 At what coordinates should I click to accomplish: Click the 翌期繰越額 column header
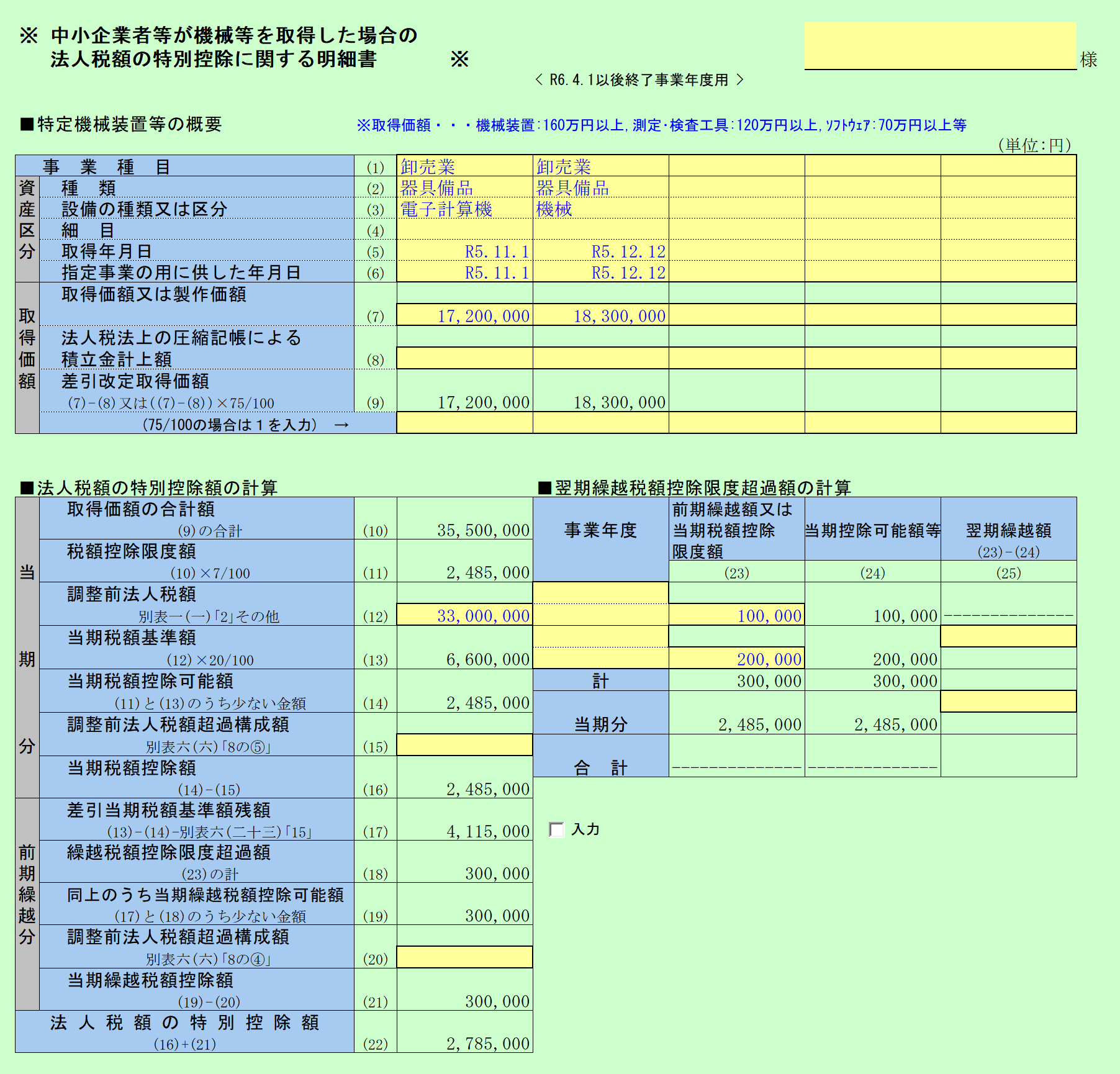coord(1008,529)
